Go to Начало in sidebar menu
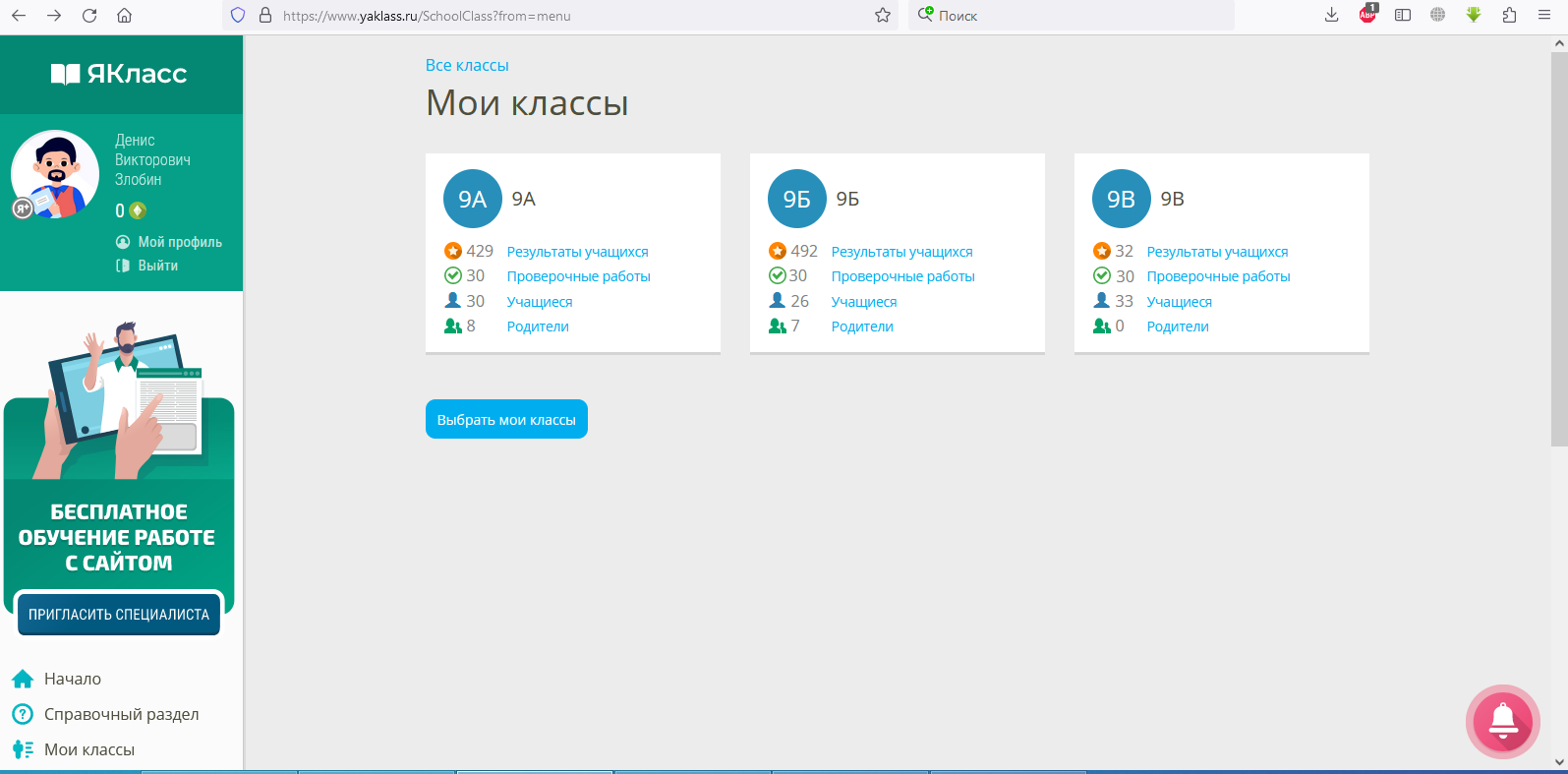The height and width of the screenshot is (774, 1568). point(72,679)
